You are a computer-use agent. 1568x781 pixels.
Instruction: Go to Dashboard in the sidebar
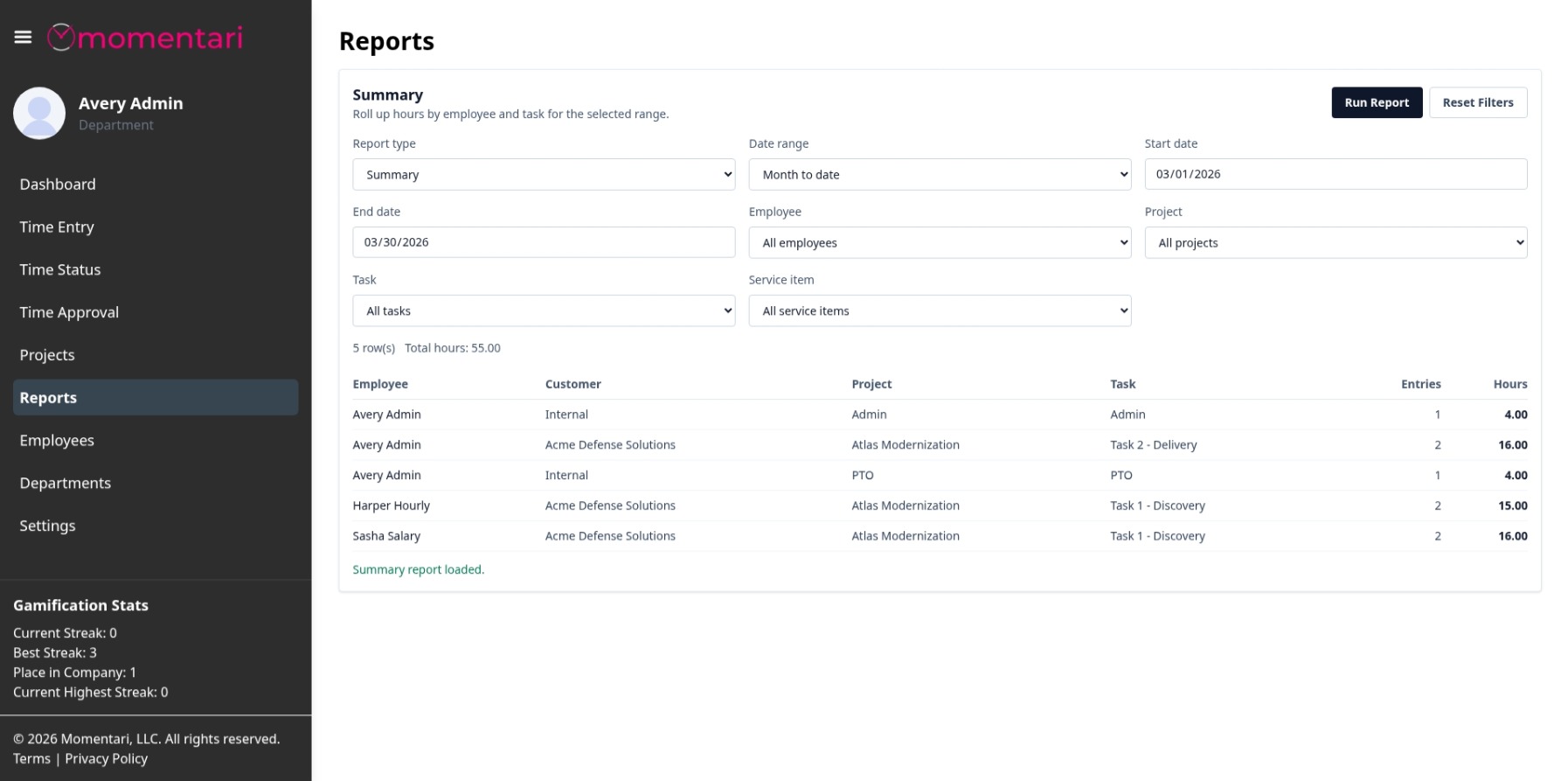(x=58, y=185)
